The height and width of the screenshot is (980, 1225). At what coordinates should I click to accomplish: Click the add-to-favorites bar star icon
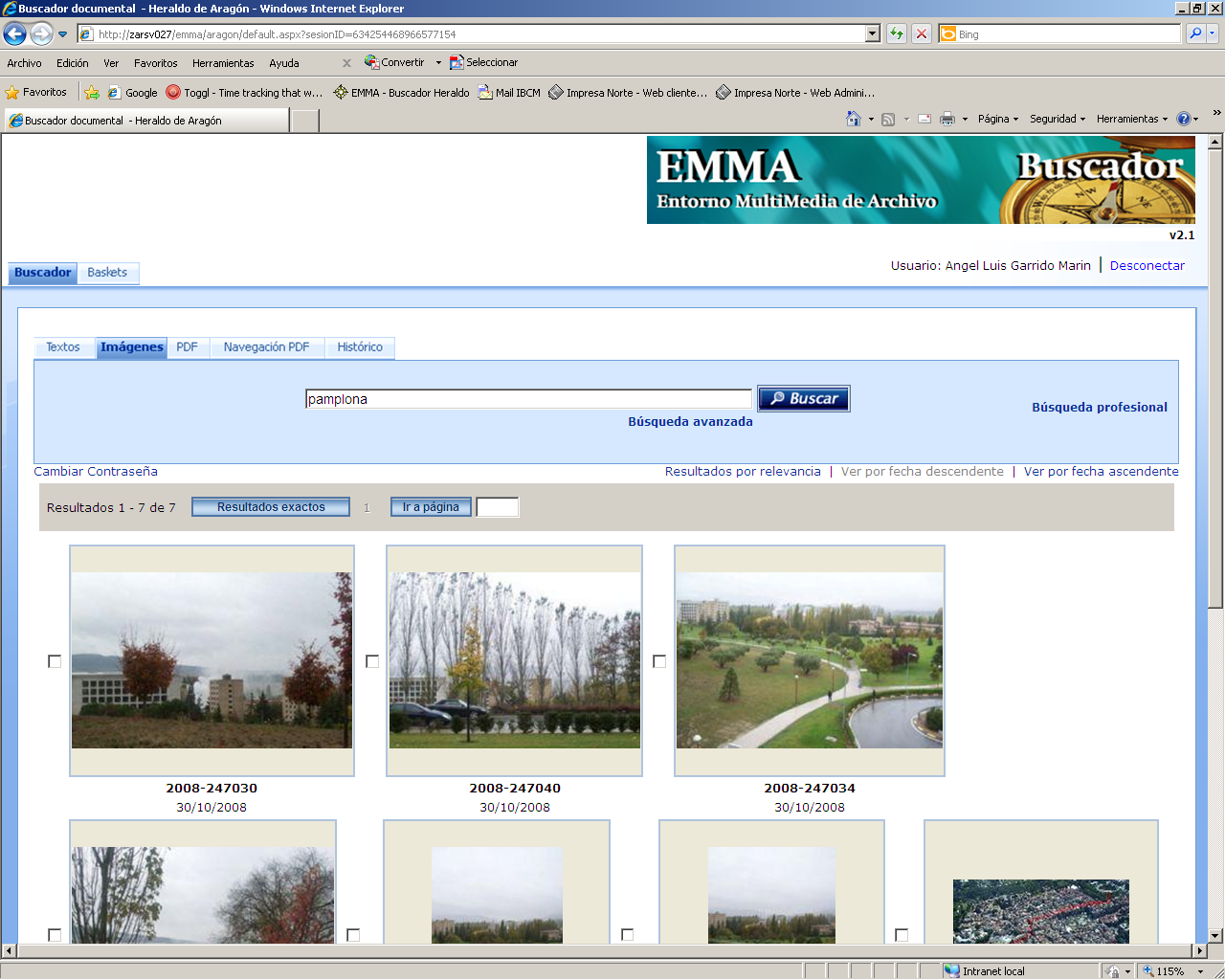(92, 93)
